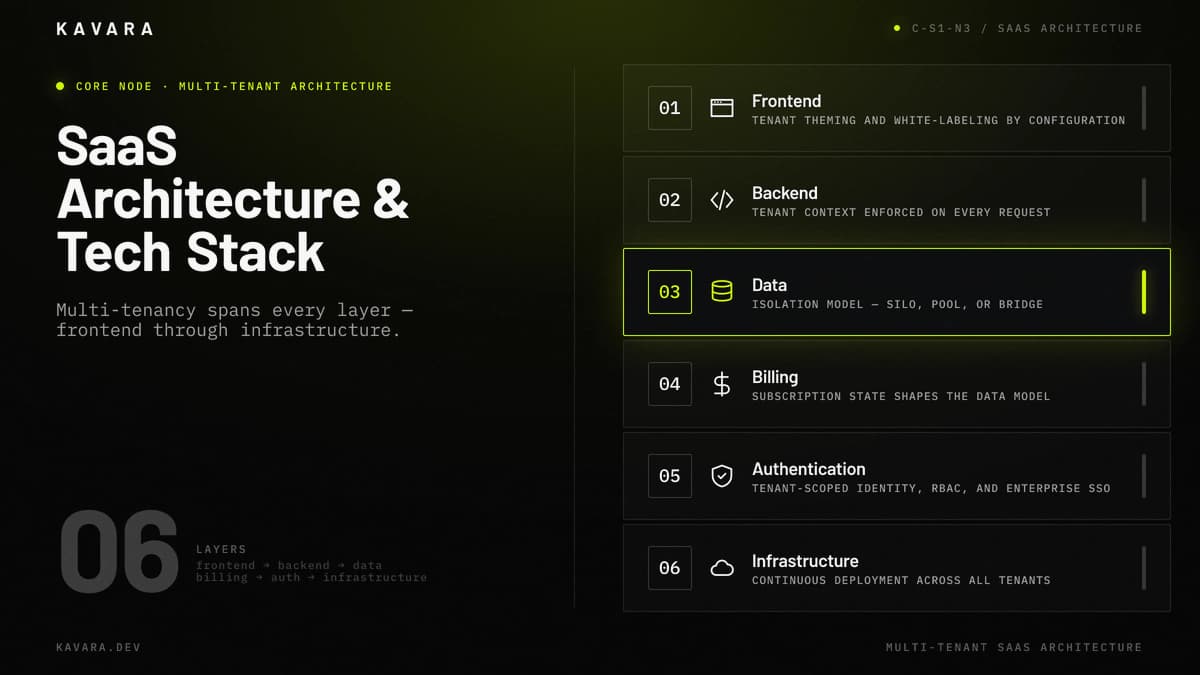Viewport: 1200px width, 675px height.
Task: Open the Data layer title
Action: tap(770, 285)
